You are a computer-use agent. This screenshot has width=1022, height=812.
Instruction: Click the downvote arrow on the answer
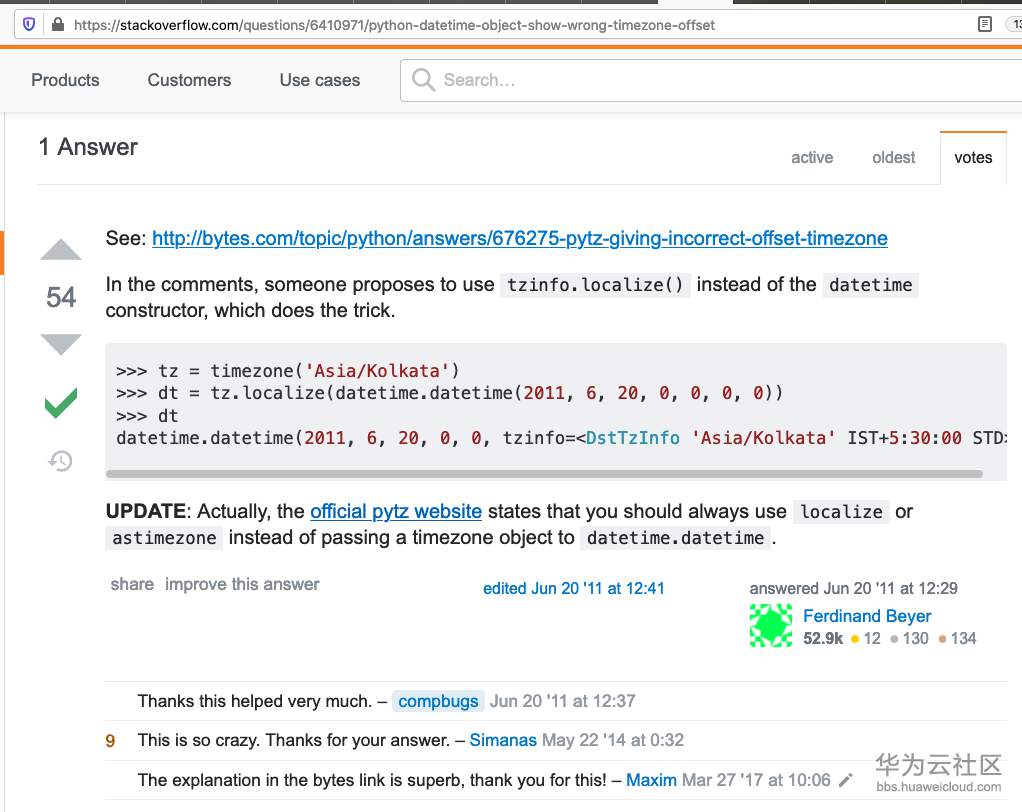click(x=61, y=344)
